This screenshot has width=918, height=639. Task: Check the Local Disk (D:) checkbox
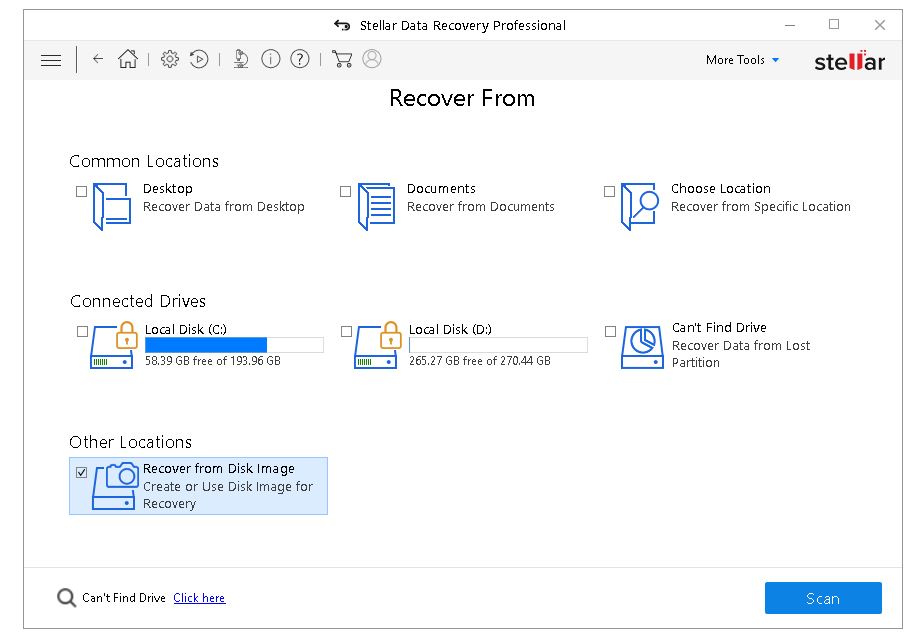(347, 332)
